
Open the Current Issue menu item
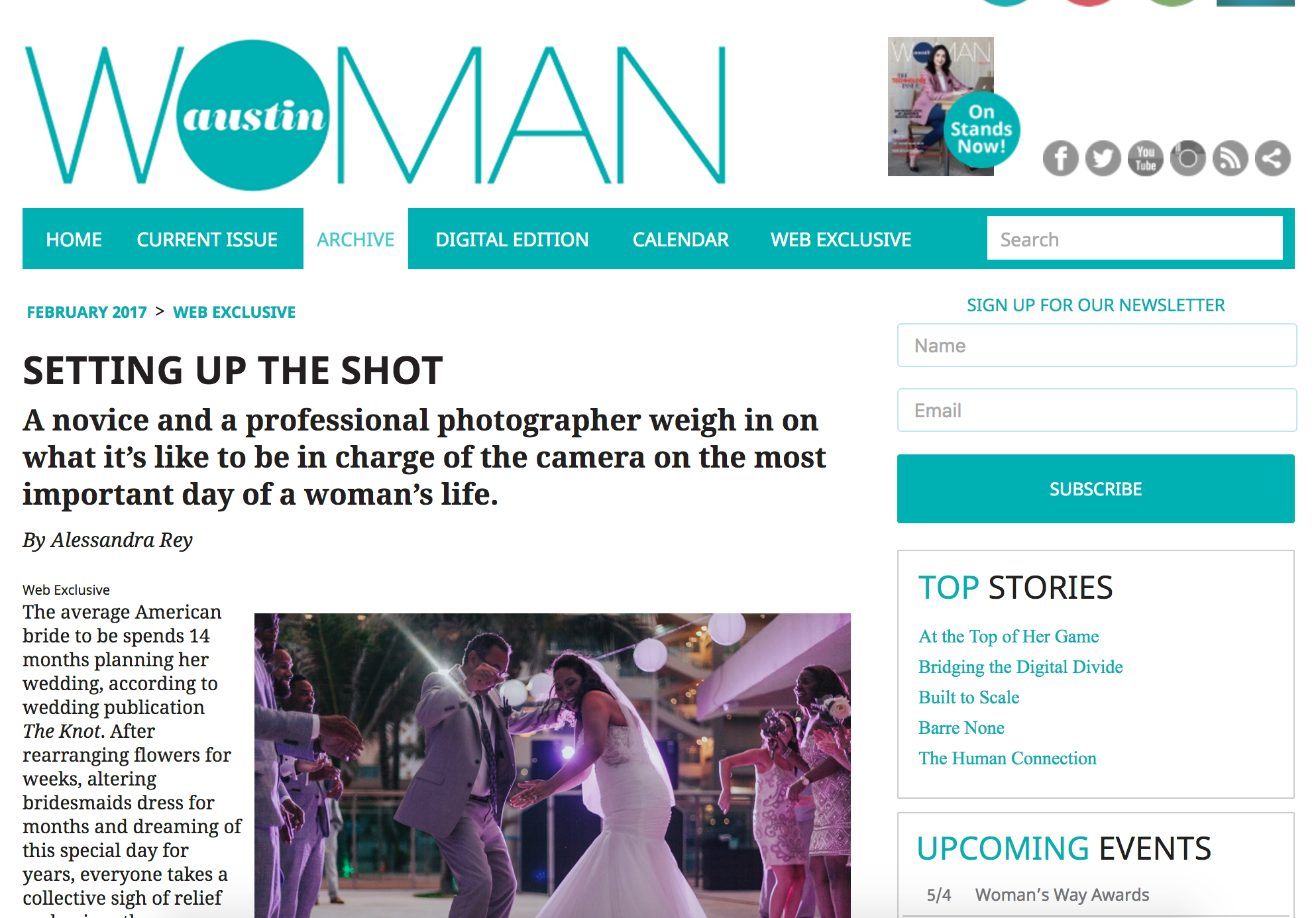pyautogui.click(x=207, y=239)
